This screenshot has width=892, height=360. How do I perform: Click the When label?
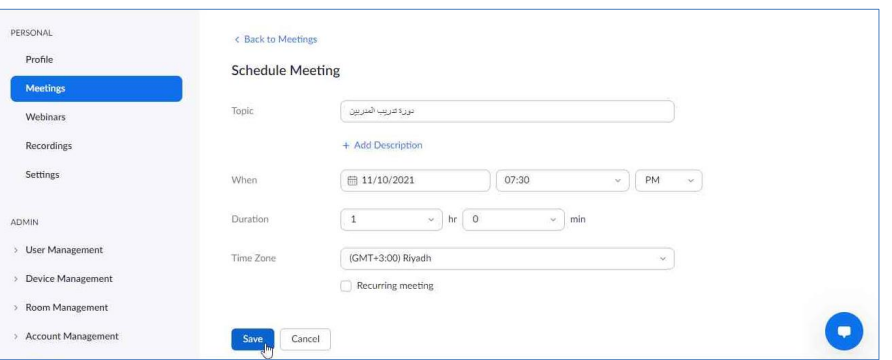[x=244, y=180]
